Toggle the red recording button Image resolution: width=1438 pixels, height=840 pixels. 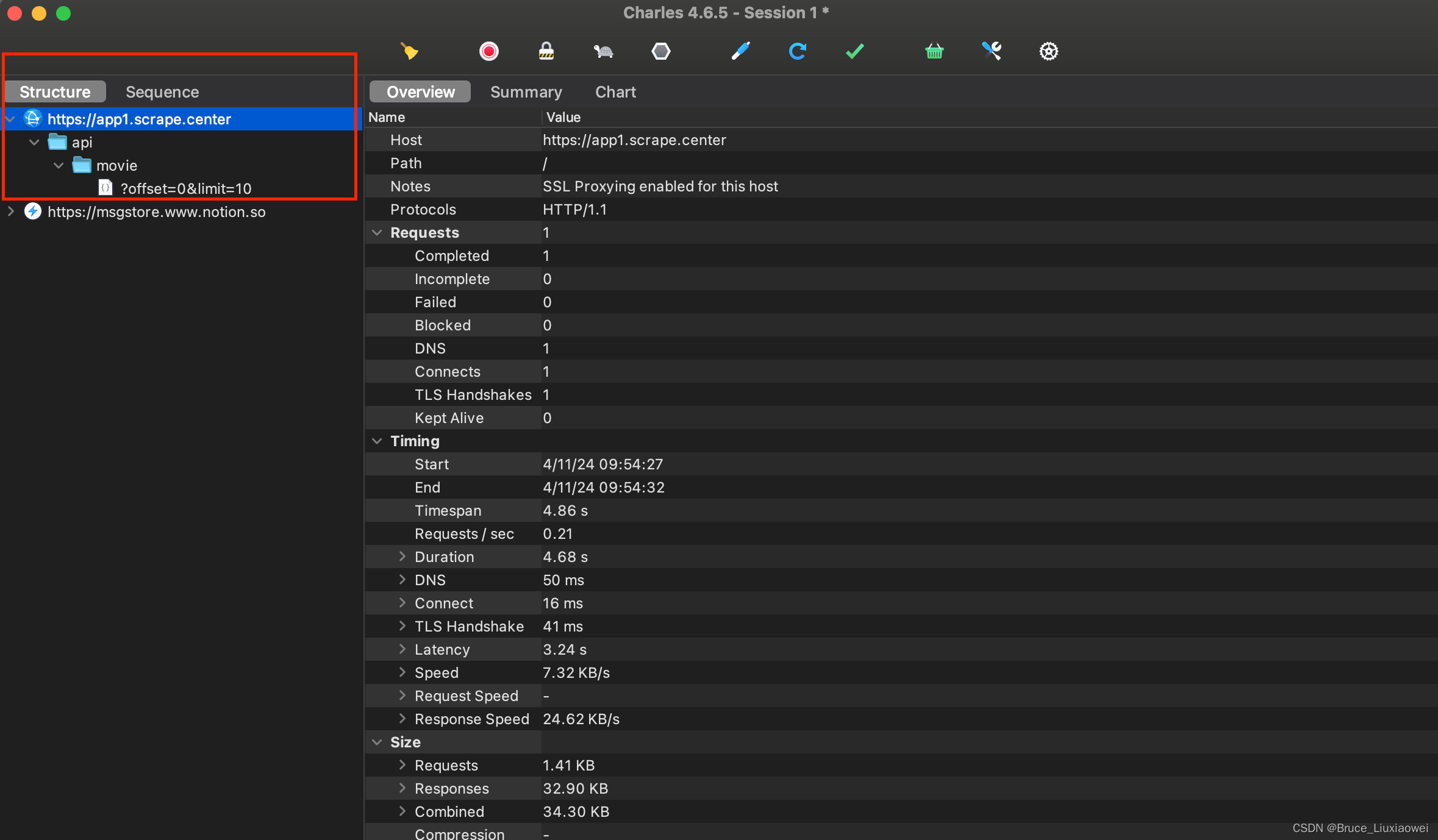click(488, 51)
